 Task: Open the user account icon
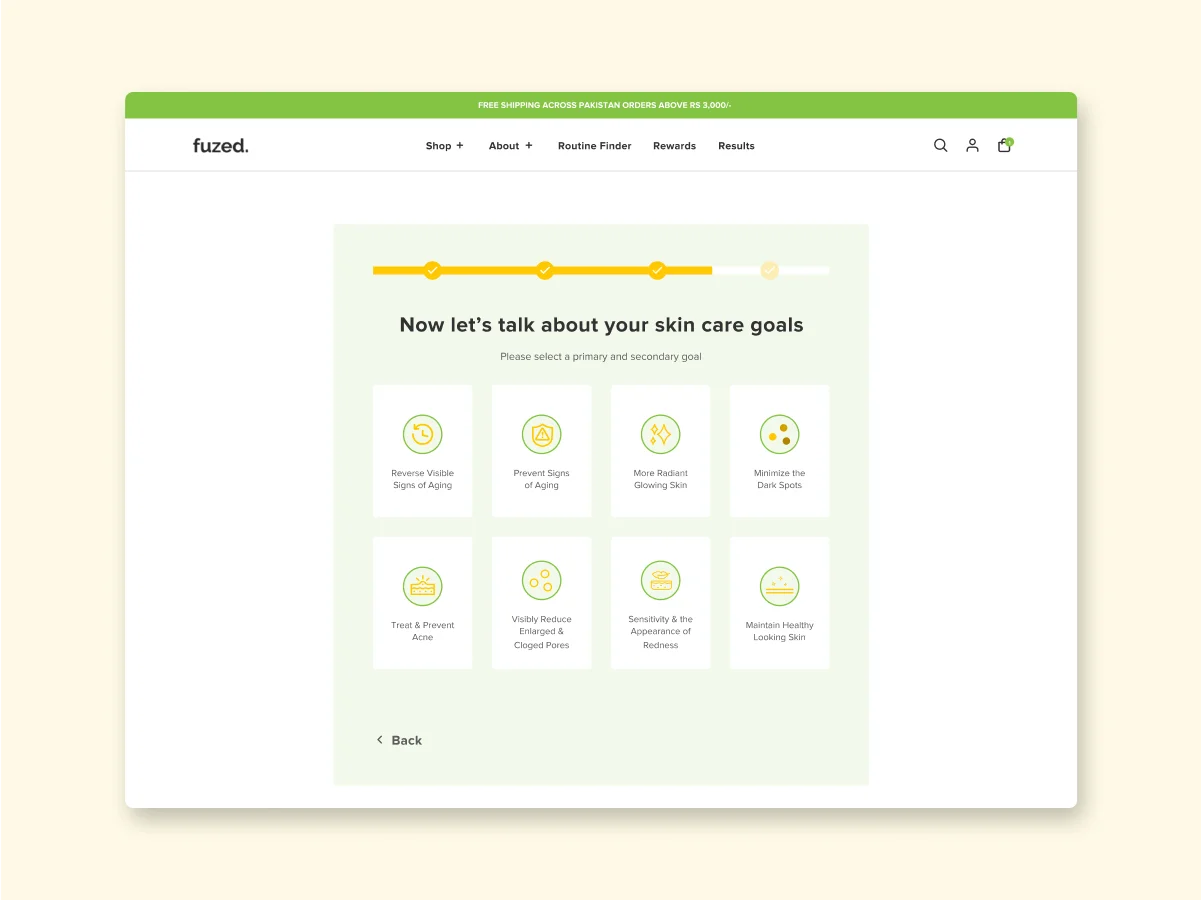[x=972, y=145]
